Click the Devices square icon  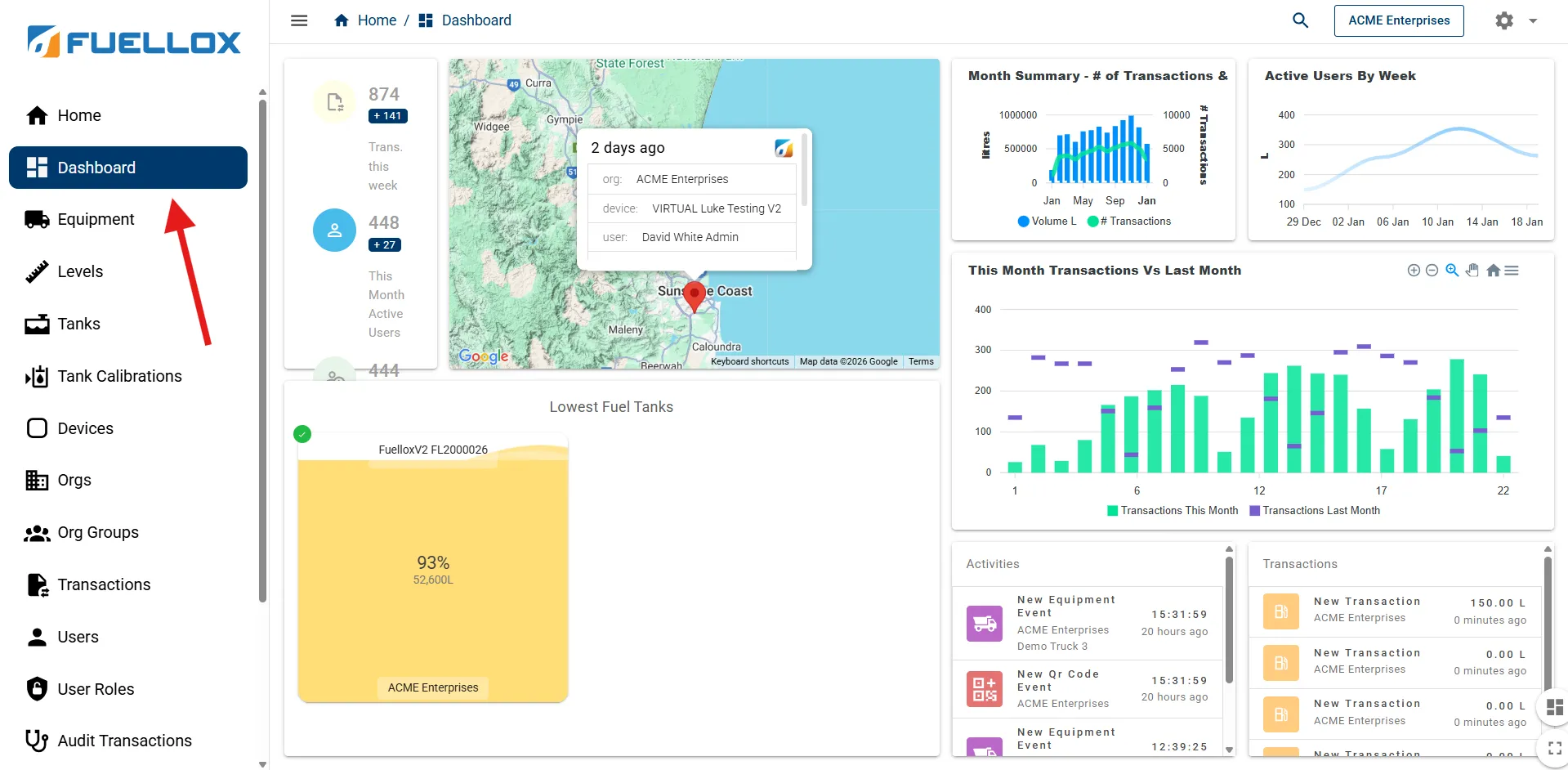(37, 428)
